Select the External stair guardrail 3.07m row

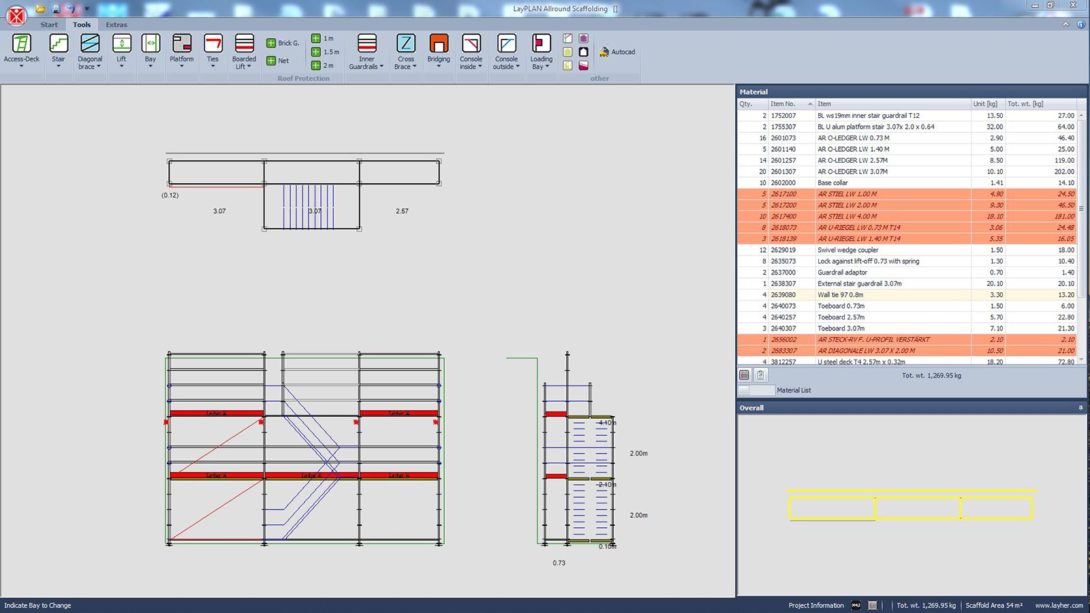point(907,284)
